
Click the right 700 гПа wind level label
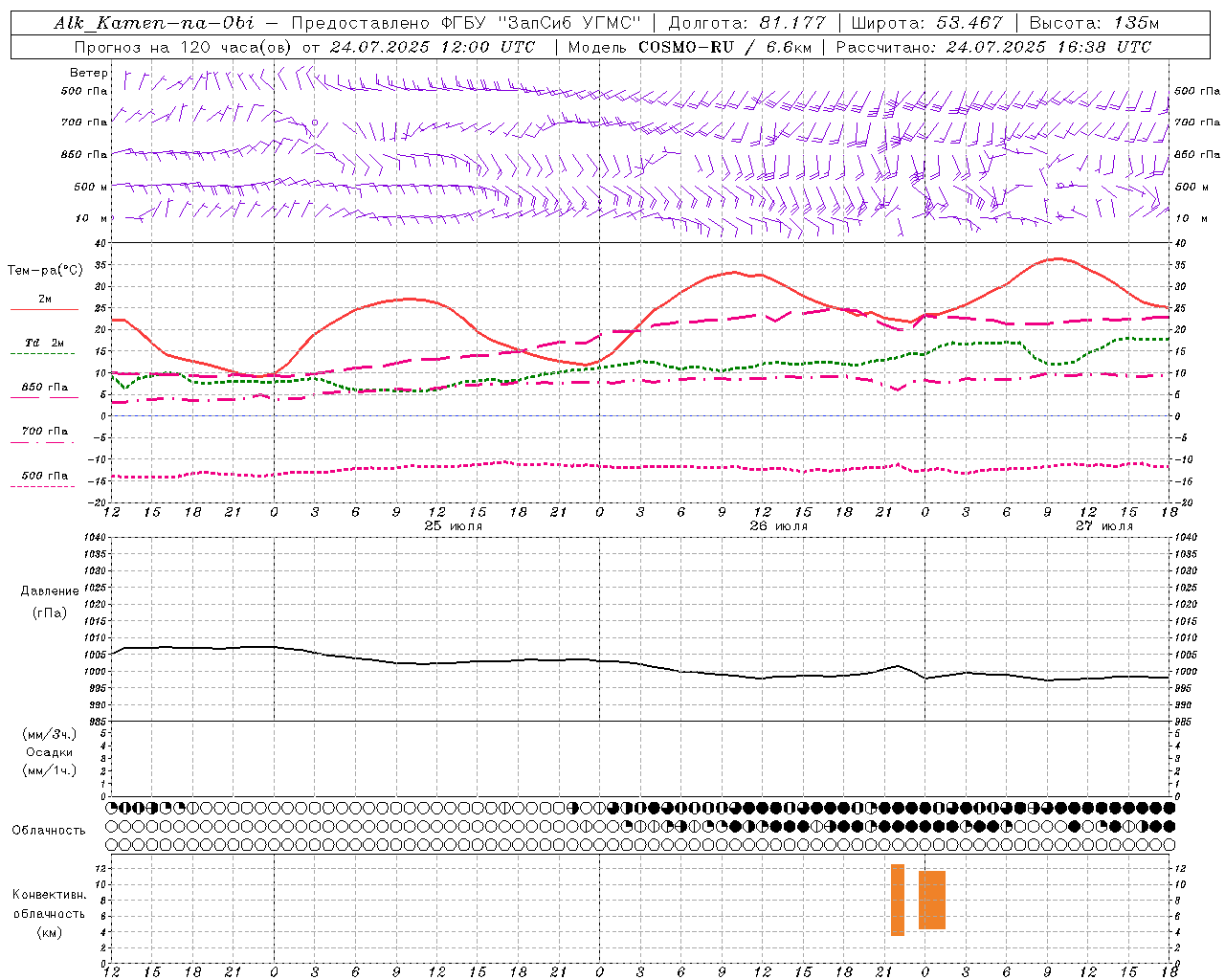click(1197, 122)
